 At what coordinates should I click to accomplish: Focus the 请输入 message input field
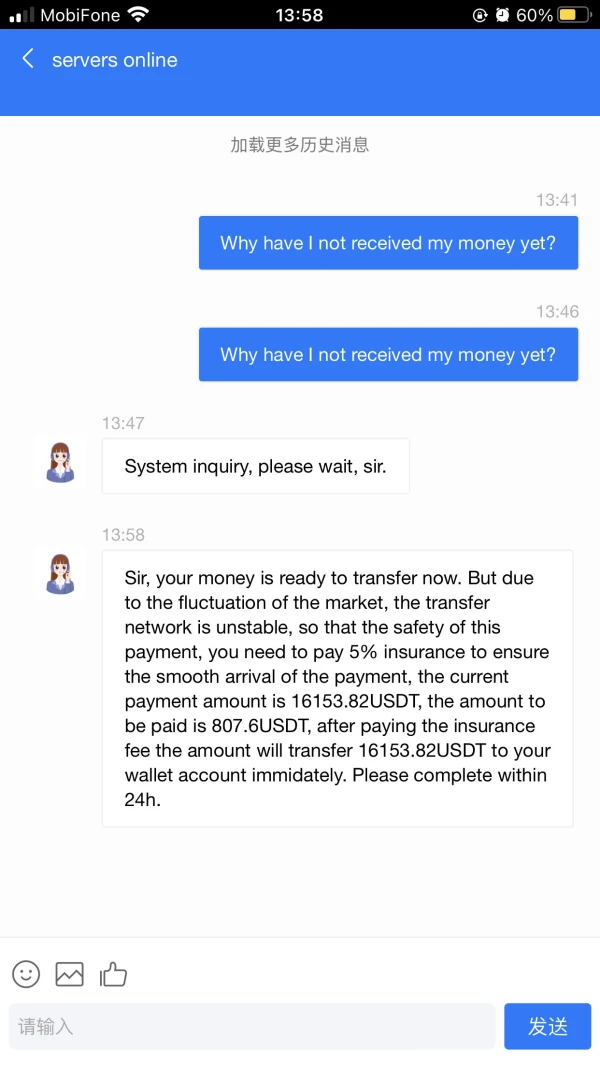[x=252, y=1026]
